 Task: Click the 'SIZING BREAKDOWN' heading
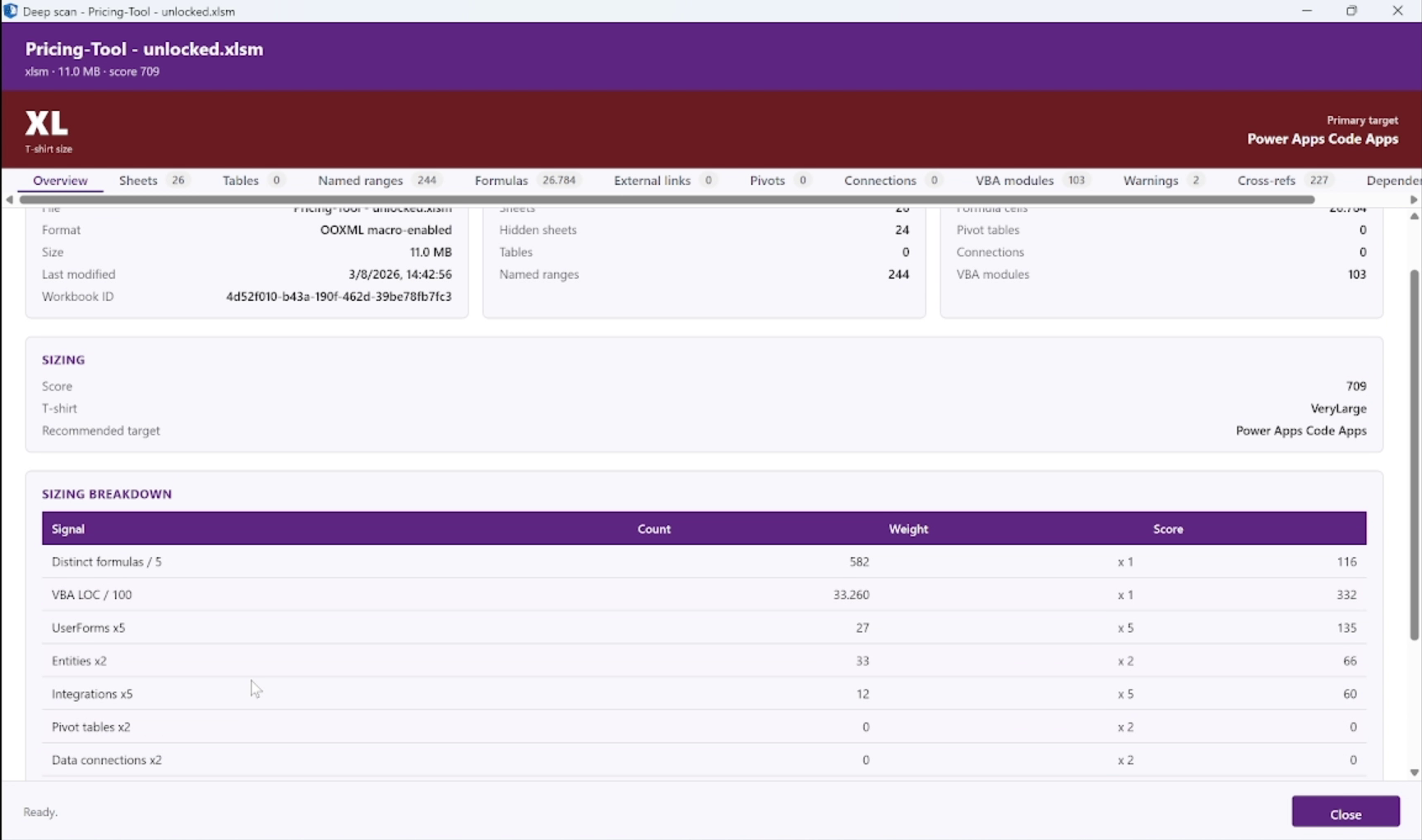tap(107, 494)
